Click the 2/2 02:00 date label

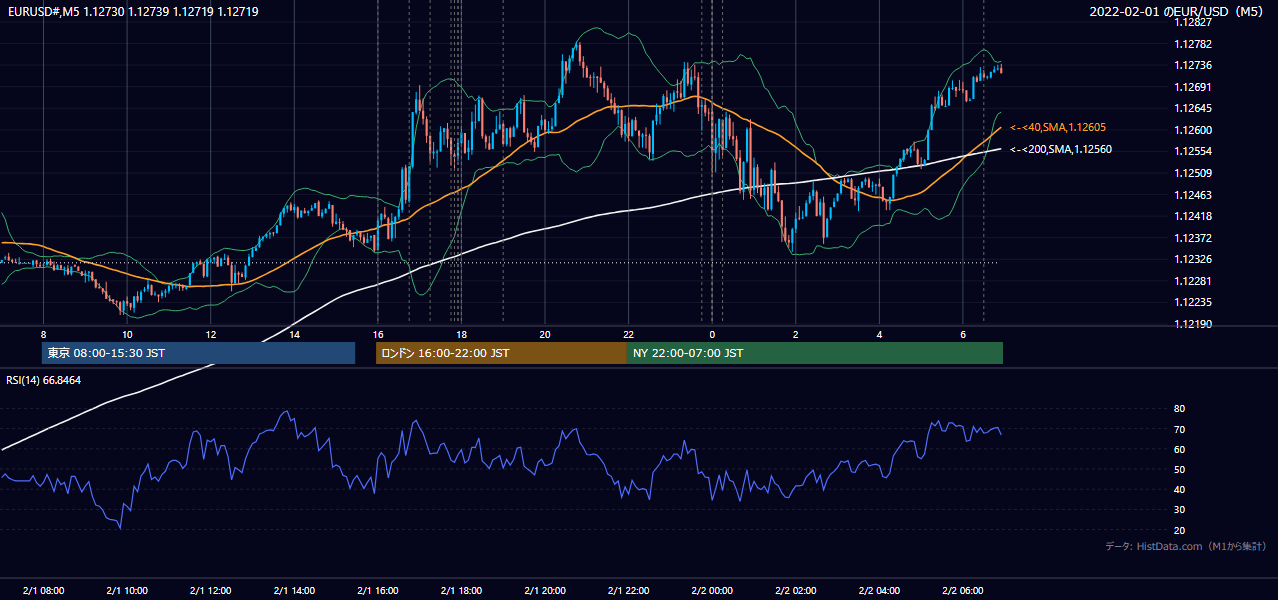[796, 590]
